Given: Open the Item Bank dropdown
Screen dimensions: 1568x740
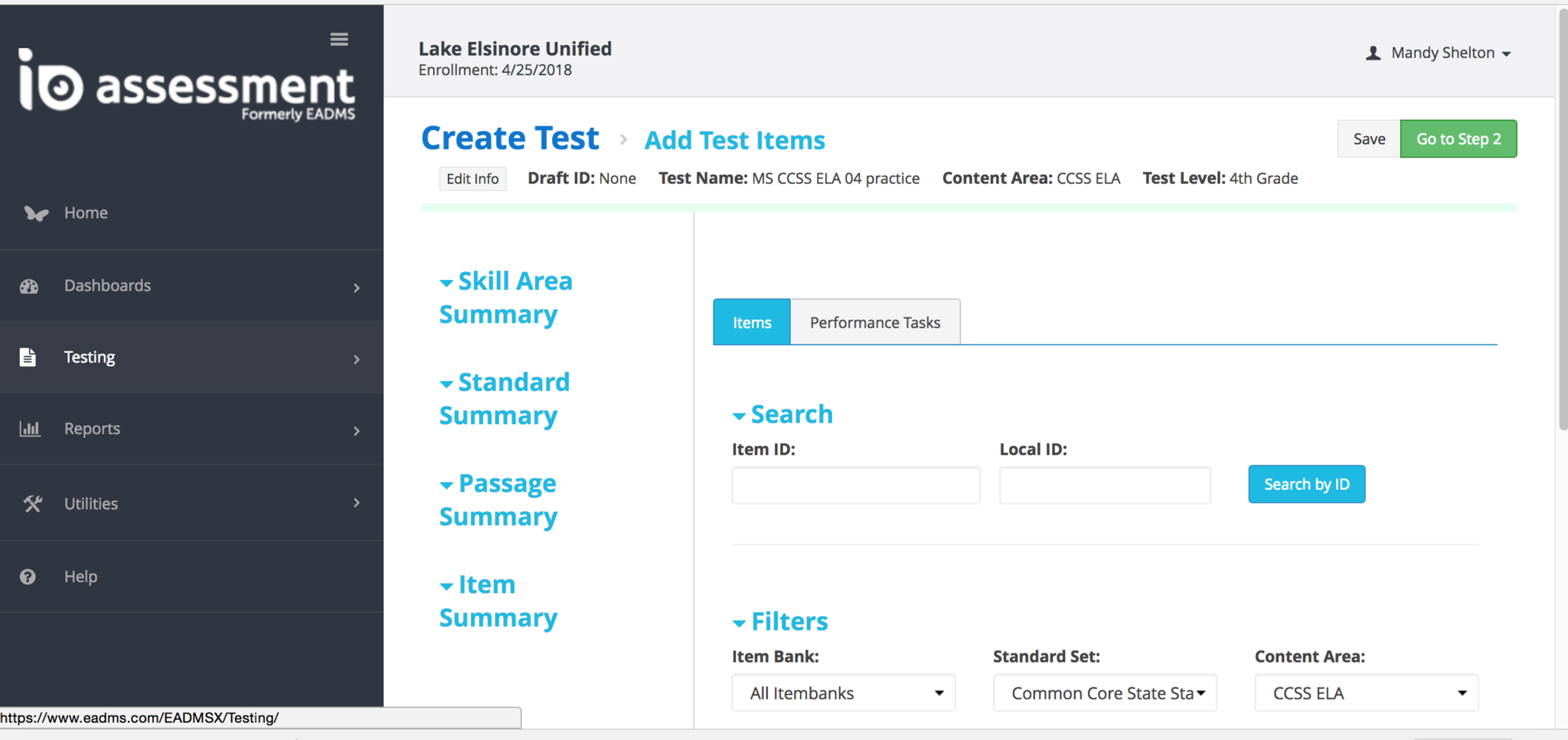Looking at the screenshot, I should (843, 693).
